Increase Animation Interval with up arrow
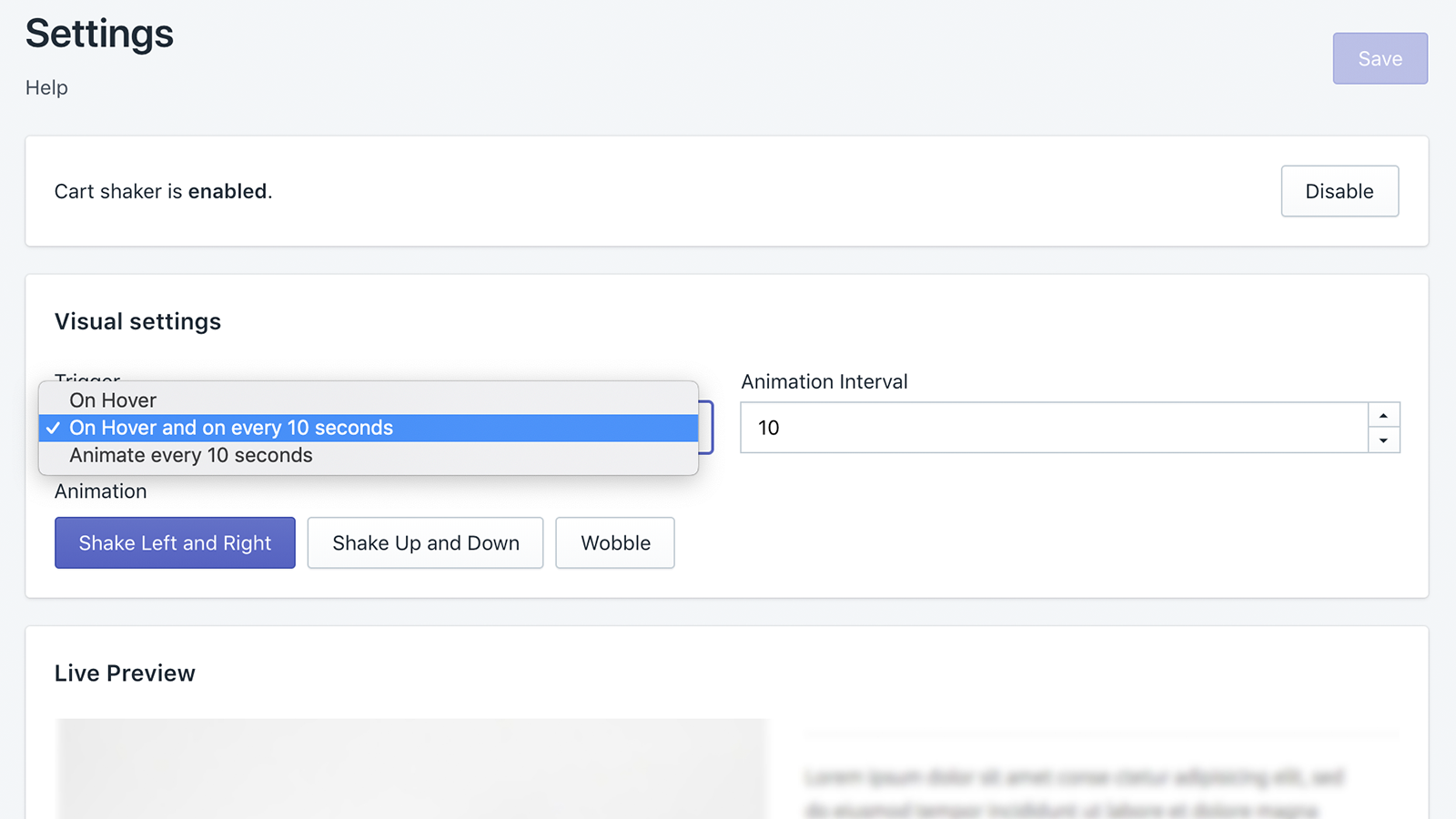The image size is (1456, 819). (1383, 415)
